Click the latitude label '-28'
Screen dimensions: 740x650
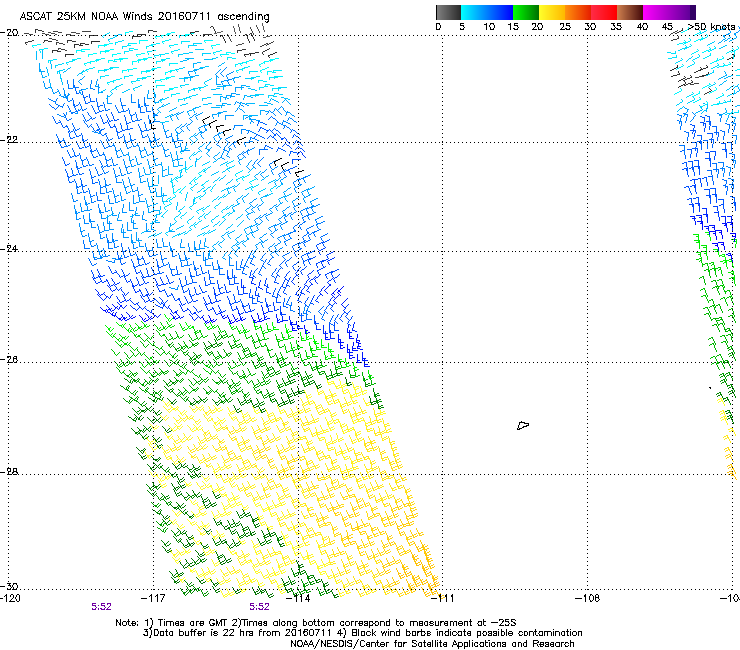point(9,472)
